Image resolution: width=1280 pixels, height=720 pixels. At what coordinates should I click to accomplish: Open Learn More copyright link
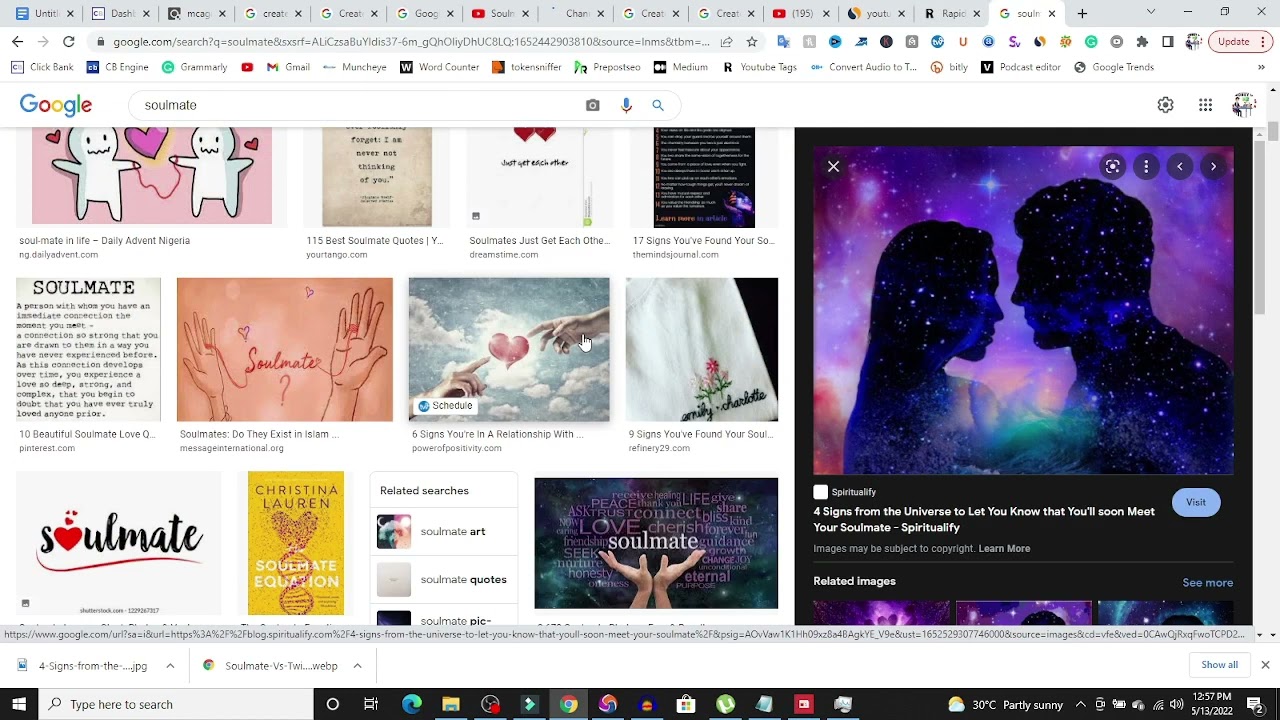1004,548
